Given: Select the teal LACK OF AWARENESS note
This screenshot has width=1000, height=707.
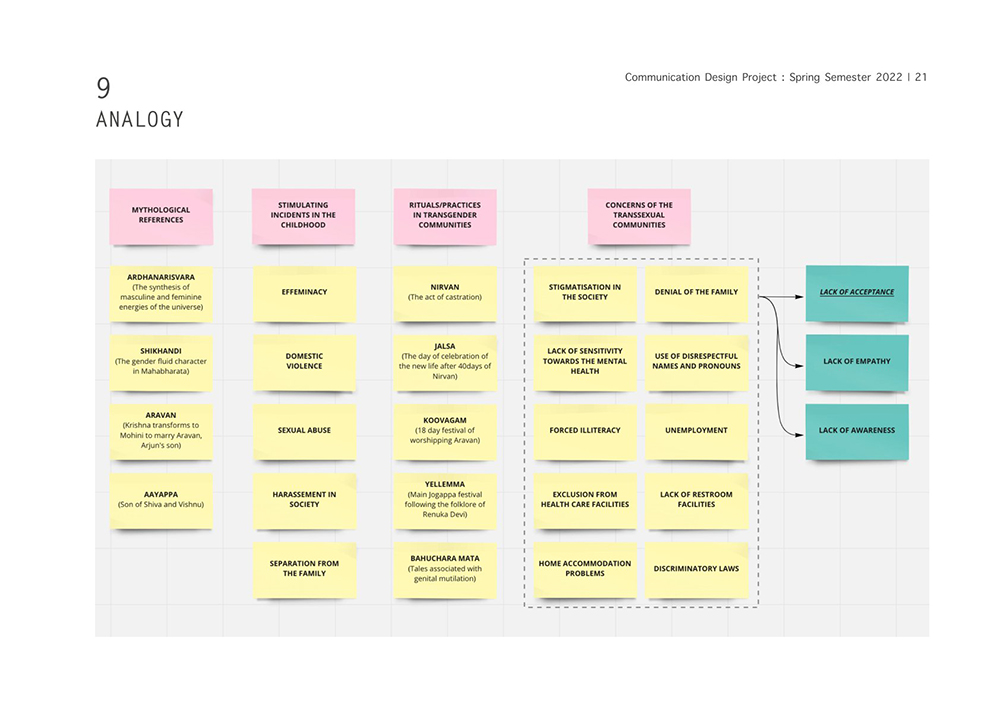Looking at the screenshot, I should click(857, 431).
